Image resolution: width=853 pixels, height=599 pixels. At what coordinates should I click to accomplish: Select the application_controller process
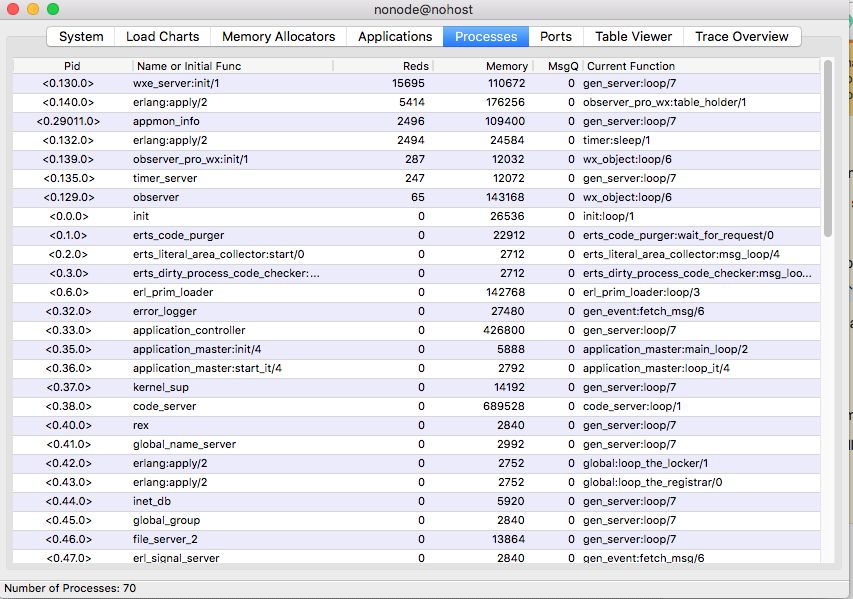(416, 330)
